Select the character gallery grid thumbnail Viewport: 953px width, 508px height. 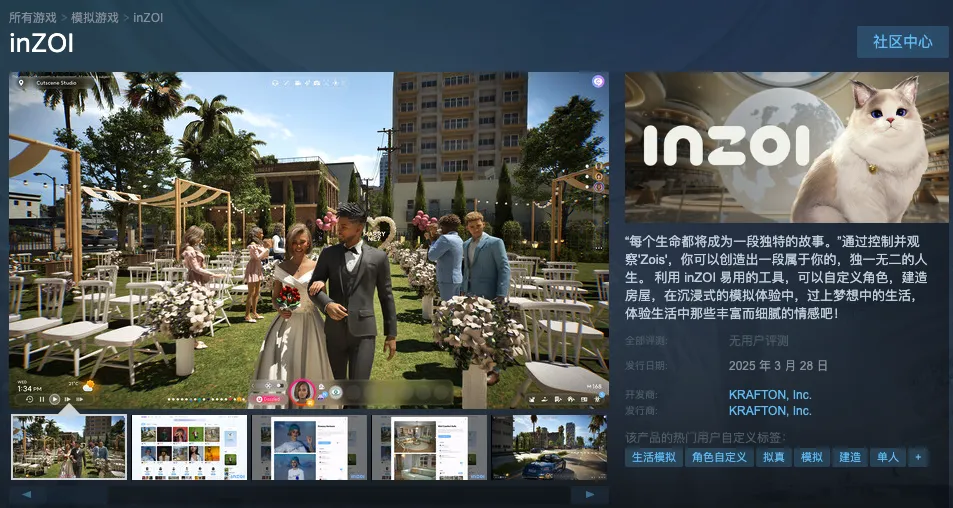(x=189, y=447)
